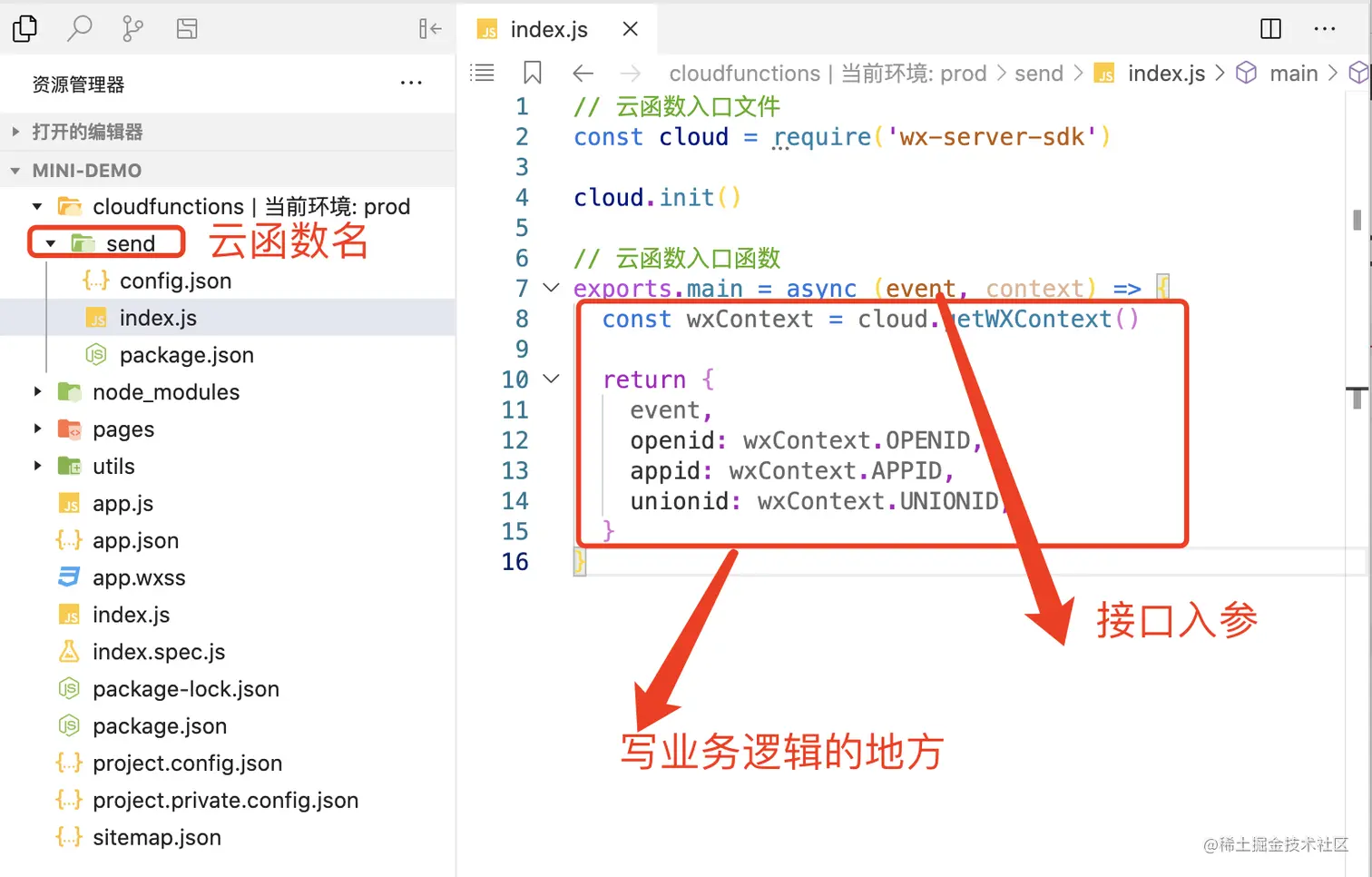Click the utils folder icon

[x=70, y=466]
